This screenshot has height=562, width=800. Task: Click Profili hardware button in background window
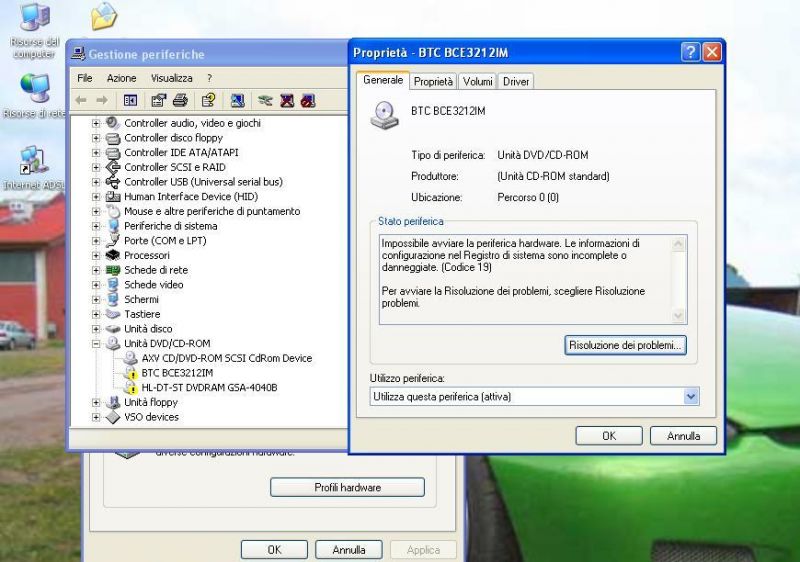click(x=347, y=488)
